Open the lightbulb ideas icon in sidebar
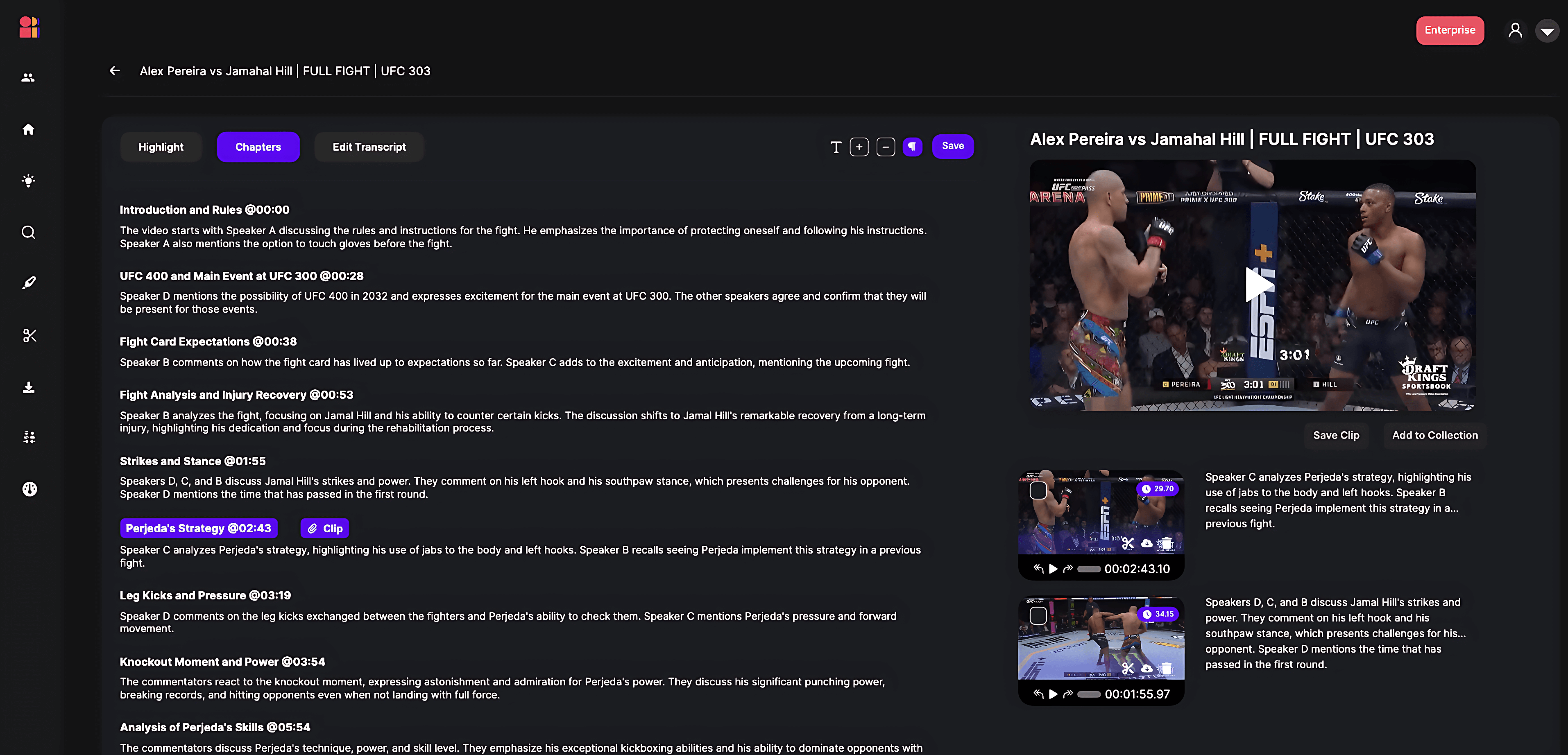 (x=28, y=181)
